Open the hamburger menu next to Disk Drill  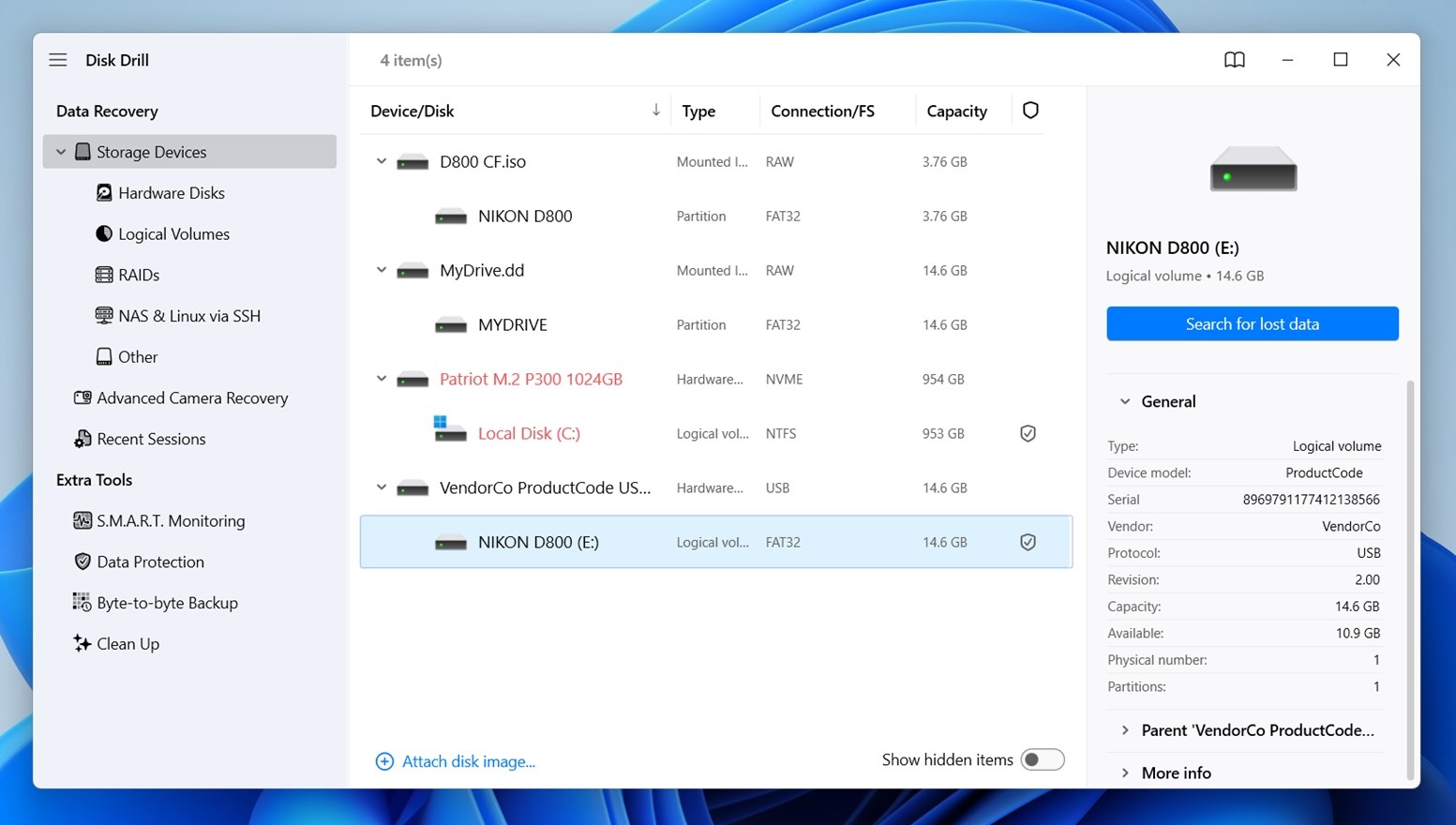pyautogui.click(x=58, y=60)
